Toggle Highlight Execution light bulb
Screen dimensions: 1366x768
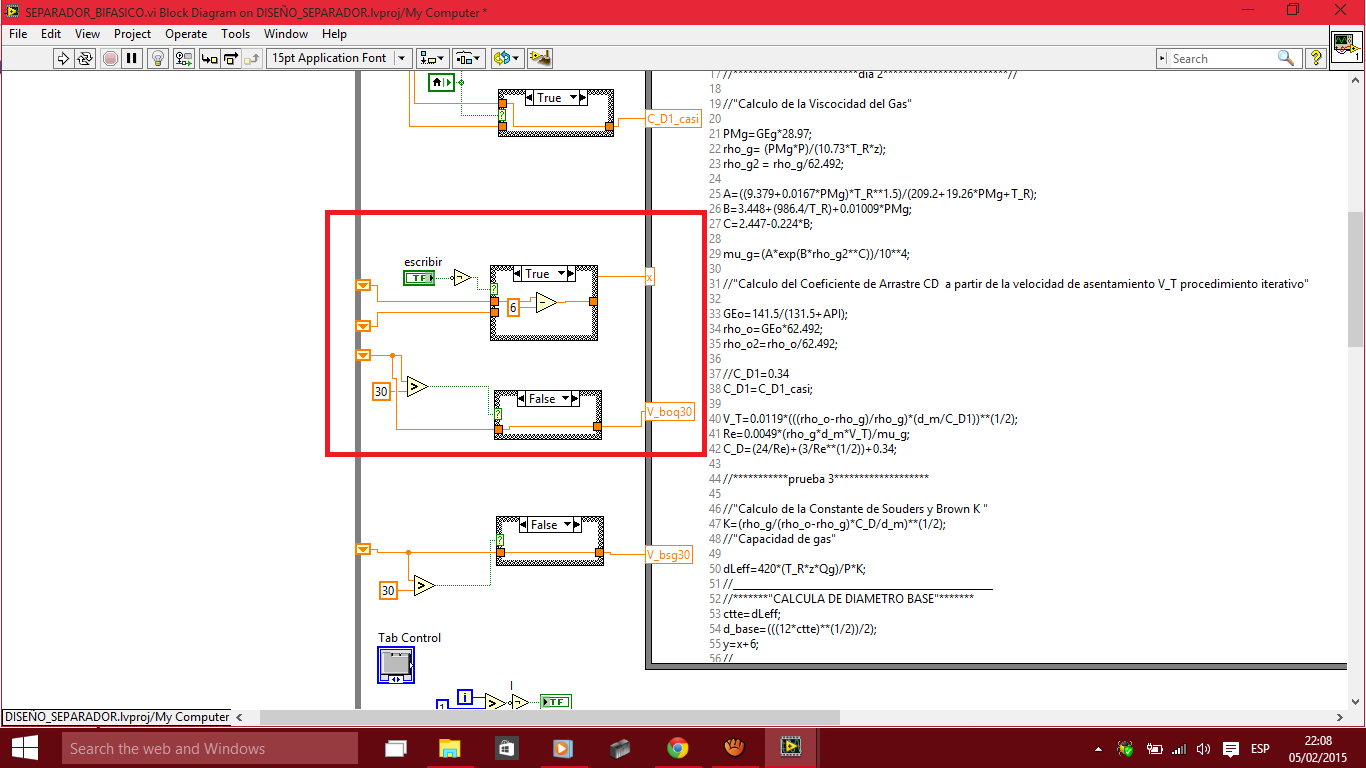158,58
